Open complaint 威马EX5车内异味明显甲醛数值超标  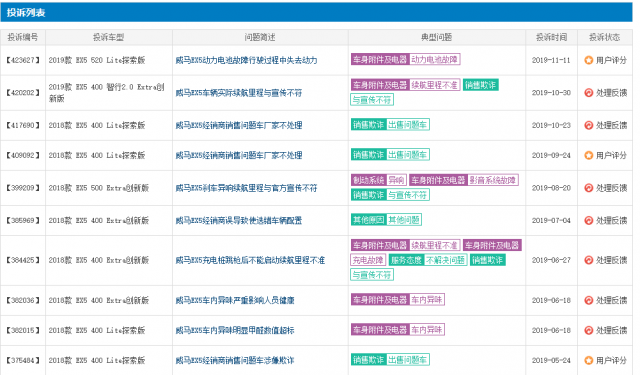tap(235, 331)
